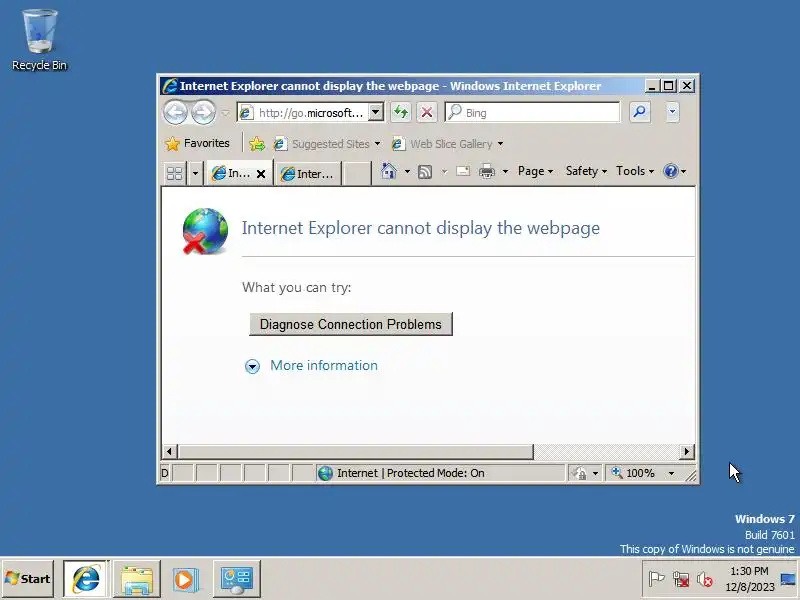Open a new blank tab
Screen dimensions: 800x600
[x=356, y=173]
